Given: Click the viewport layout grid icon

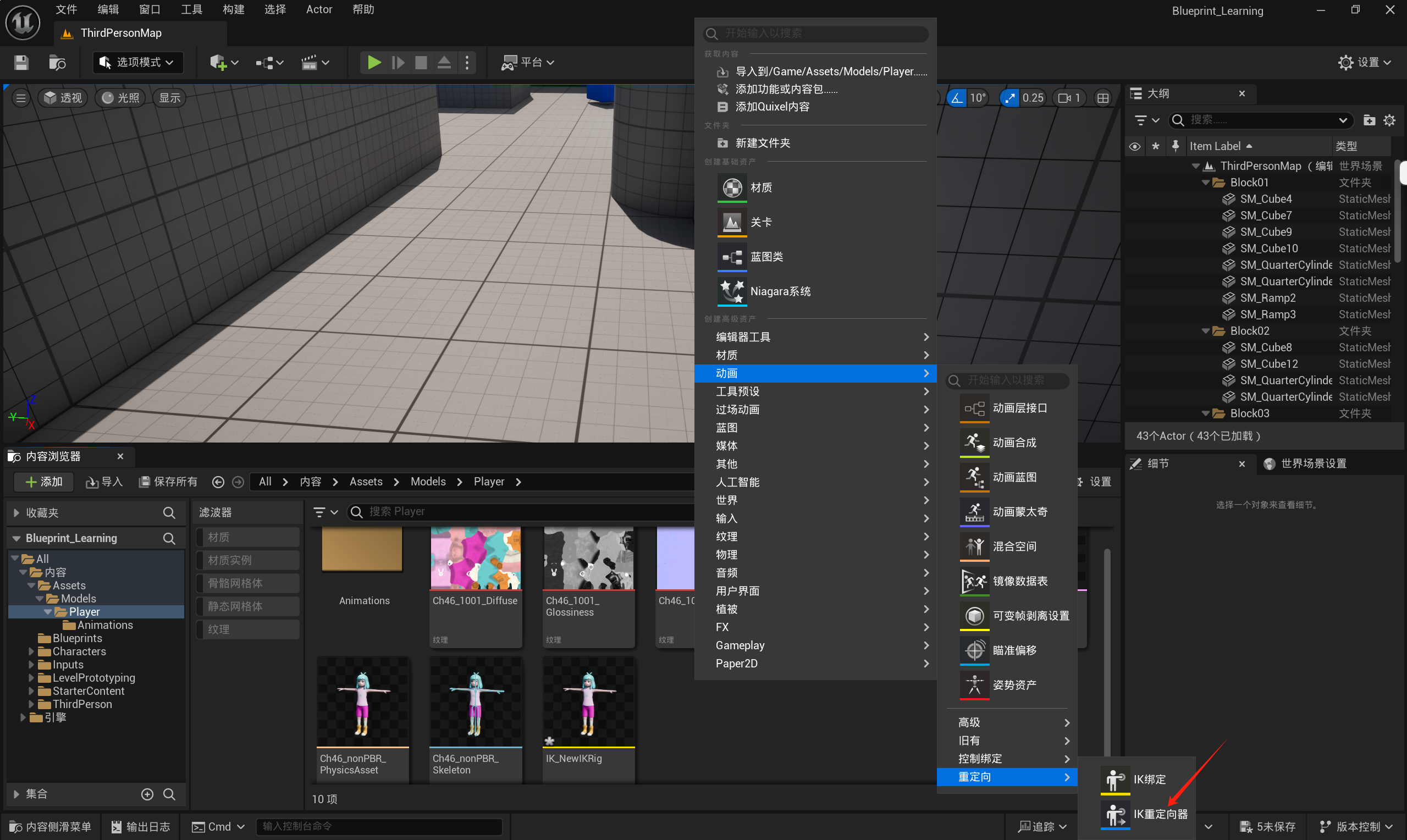Looking at the screenshot, I should pos(1103,98).
